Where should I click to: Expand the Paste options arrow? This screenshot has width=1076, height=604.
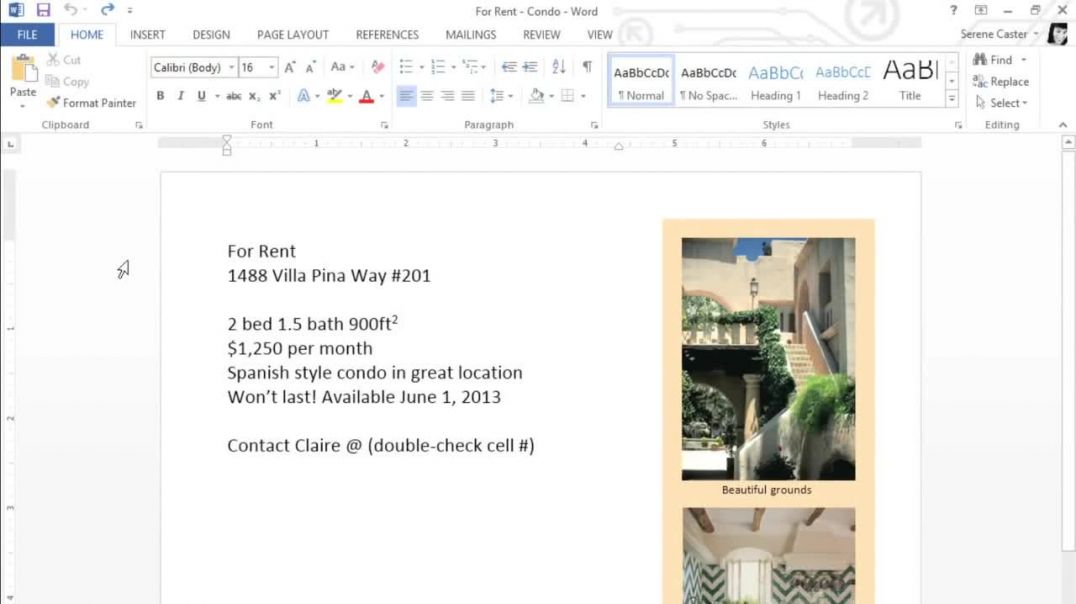[23, 106]
